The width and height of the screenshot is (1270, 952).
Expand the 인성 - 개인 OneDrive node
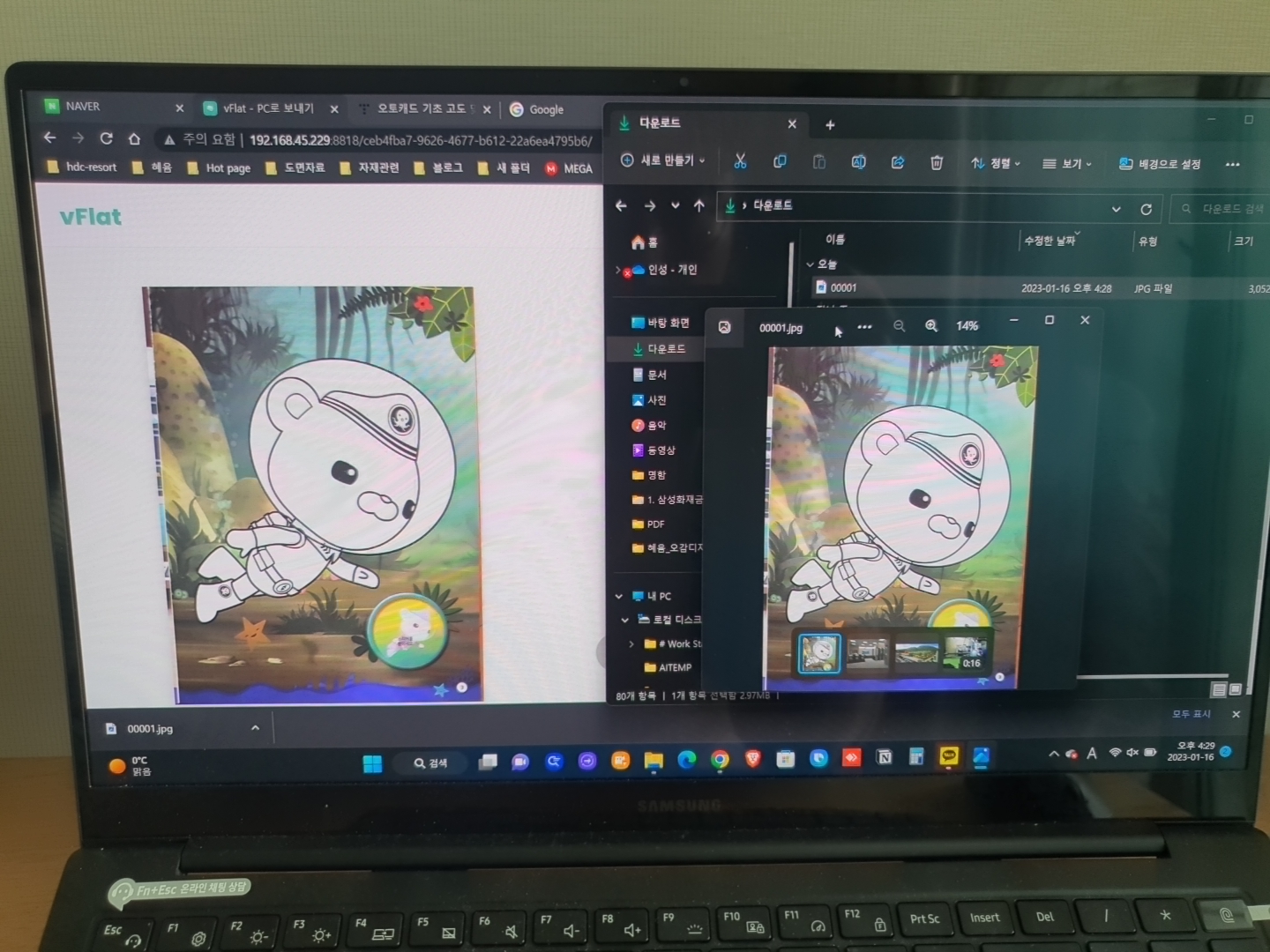tap(617, 270)
